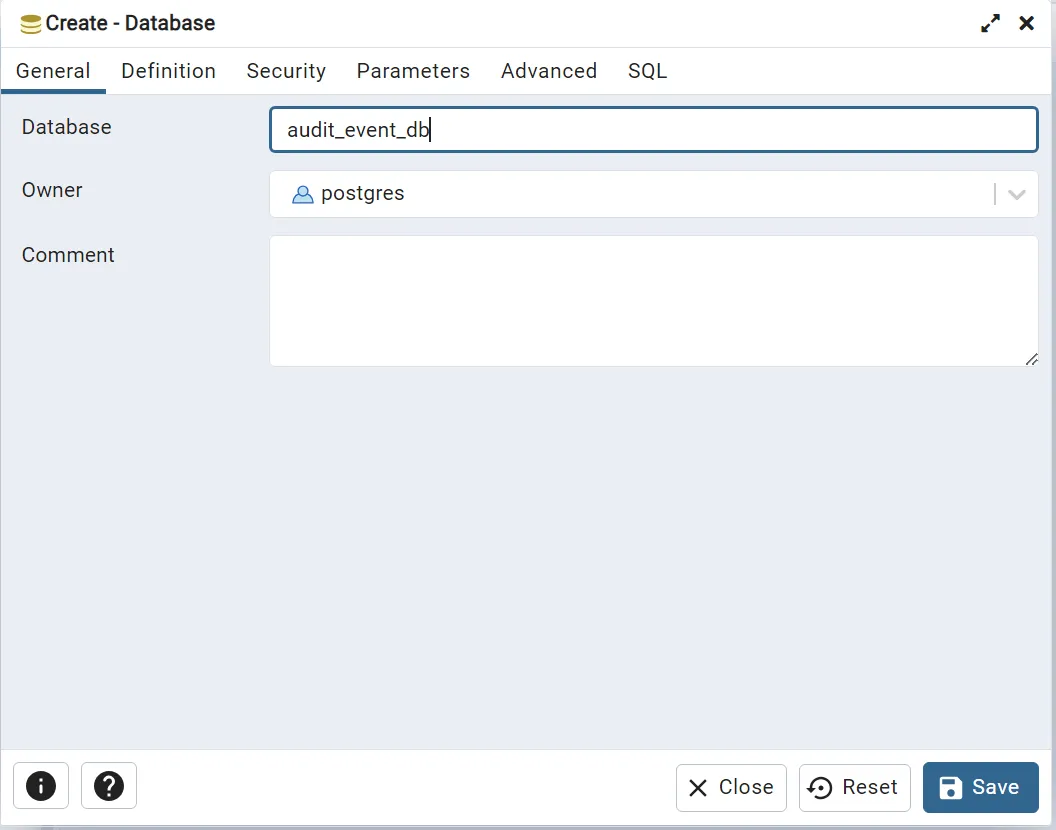Open the object information (i) button
This screenshot has height=830, width=1056.
point(41,787)
